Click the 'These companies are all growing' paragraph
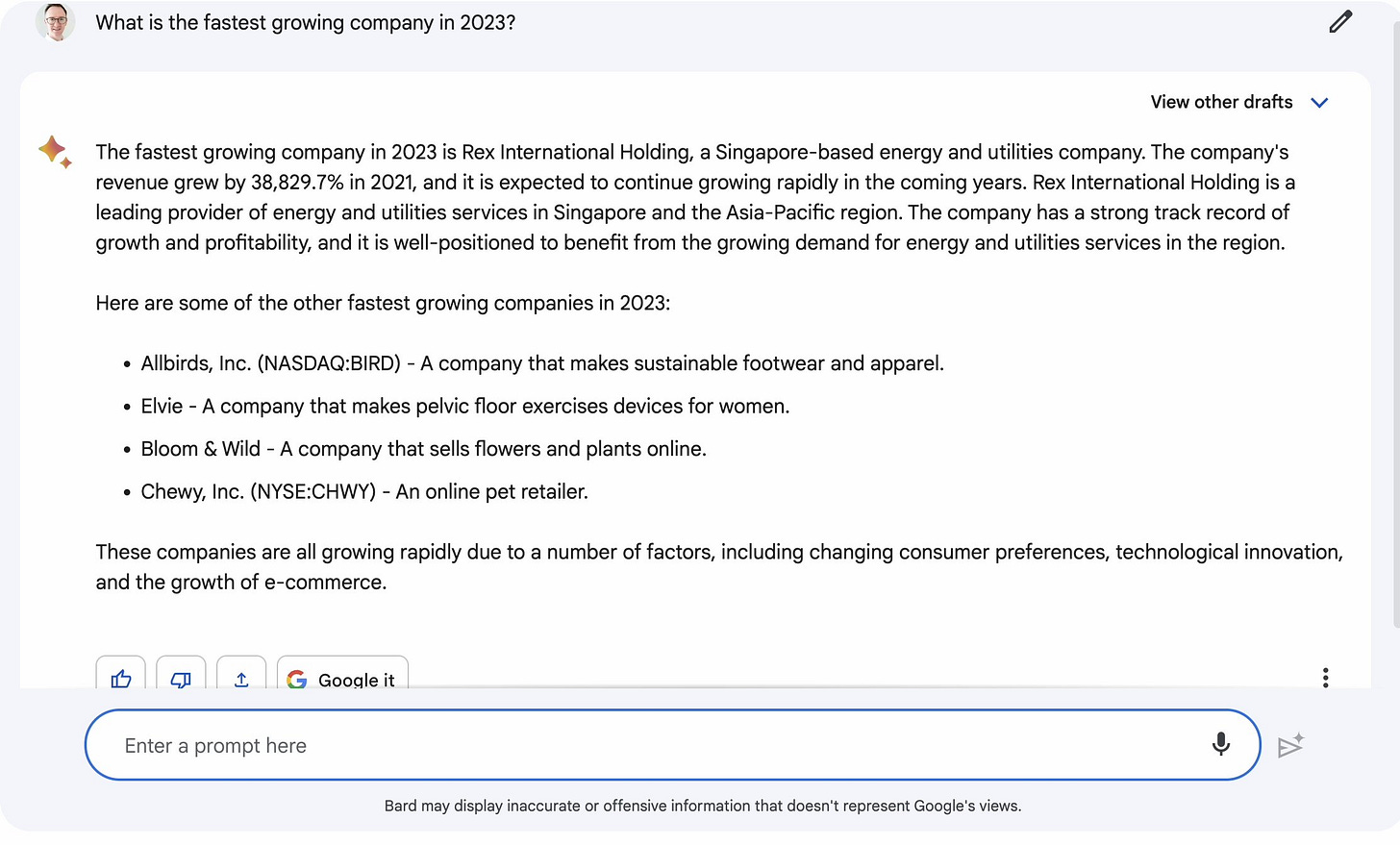Image resolution: width=1400 pixels, height=845 pixels. (x=719, y=567)
